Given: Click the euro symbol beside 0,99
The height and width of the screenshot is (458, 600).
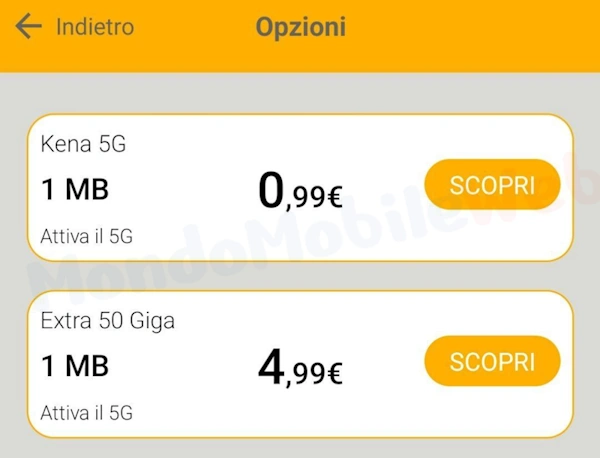Looking at the screenshot, I should 333,198.
